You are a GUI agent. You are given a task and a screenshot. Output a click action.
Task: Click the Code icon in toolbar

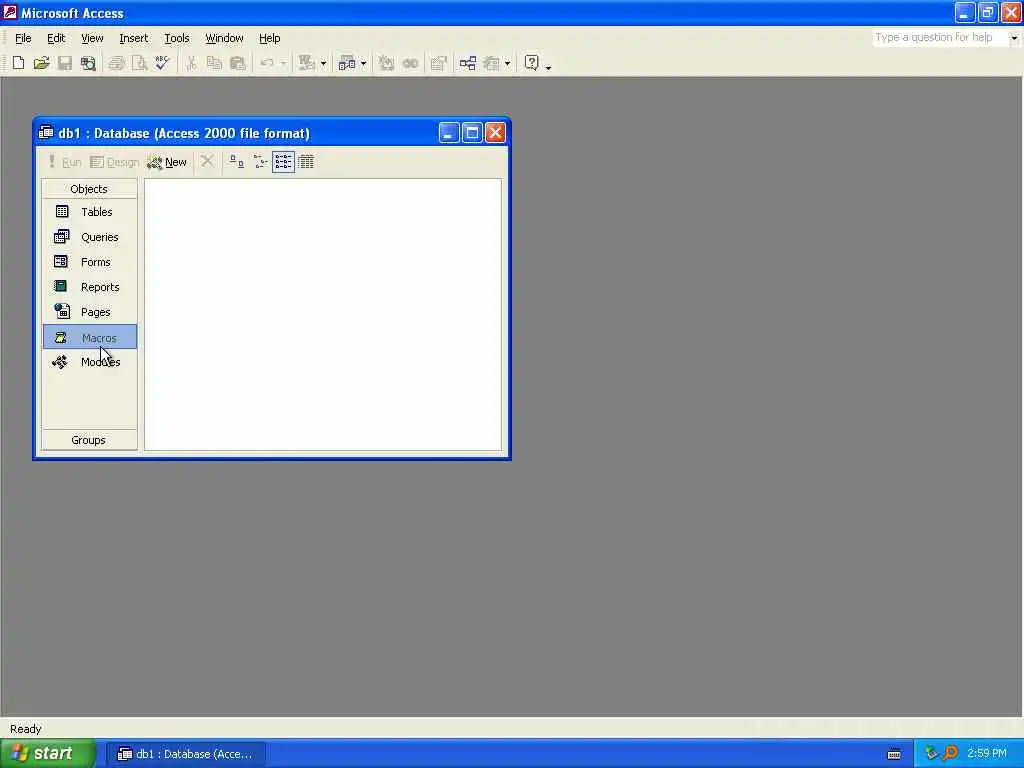(x=387, y=63)
